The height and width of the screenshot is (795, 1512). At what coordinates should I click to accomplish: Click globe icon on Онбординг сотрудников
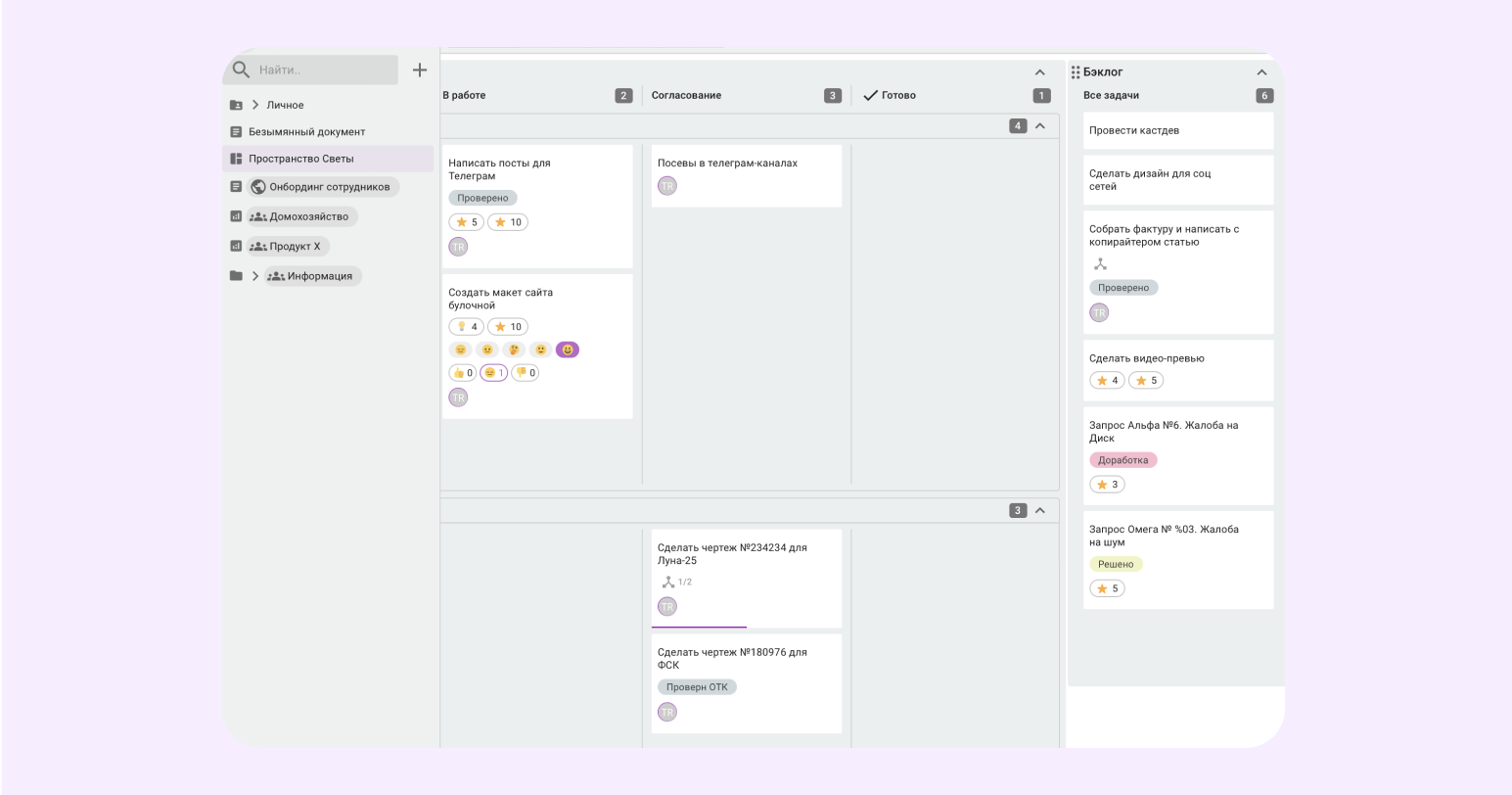258,187
